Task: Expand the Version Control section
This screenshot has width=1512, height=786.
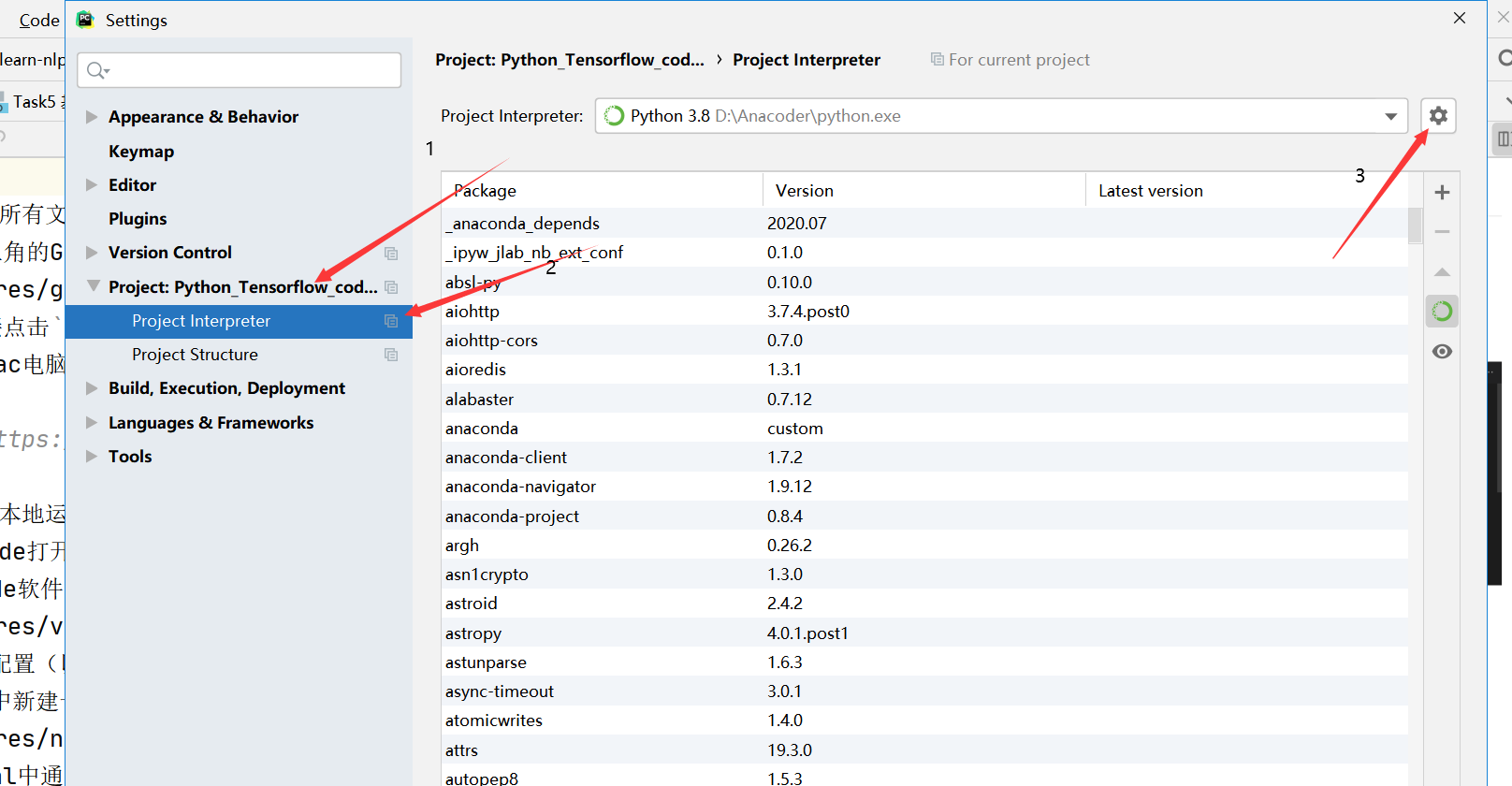Action: pos(92,253)
